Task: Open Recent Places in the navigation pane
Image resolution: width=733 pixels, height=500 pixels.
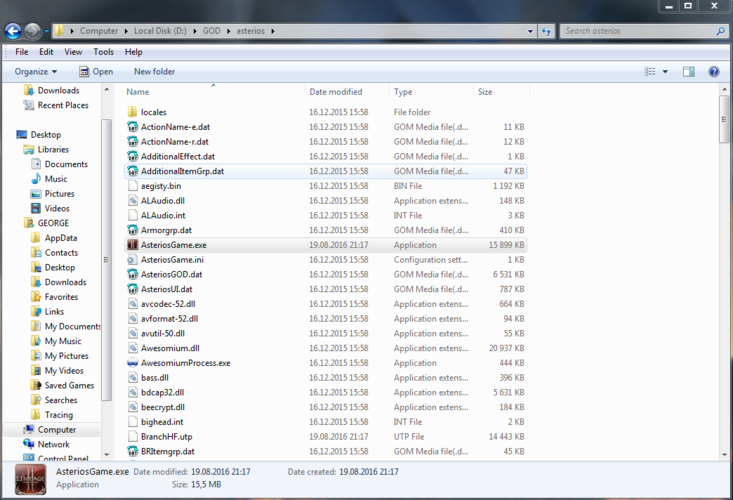Action: (63, 105)
